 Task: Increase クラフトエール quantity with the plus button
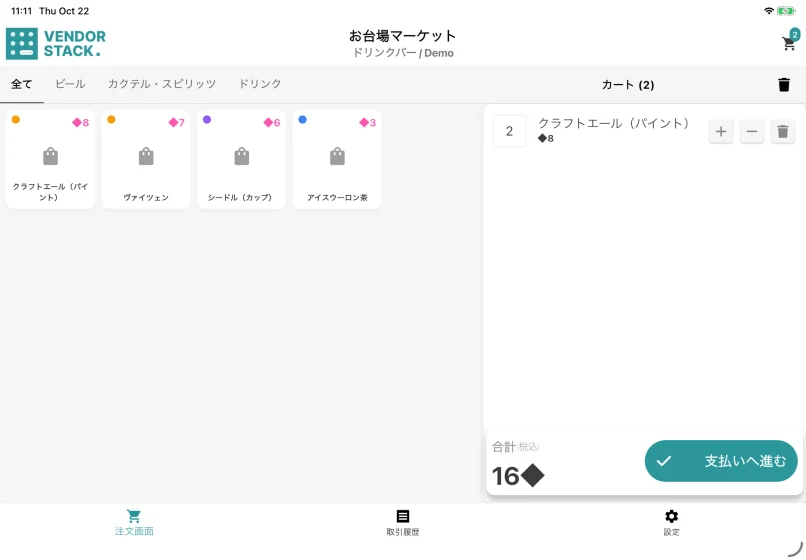(x=721, y=132)
